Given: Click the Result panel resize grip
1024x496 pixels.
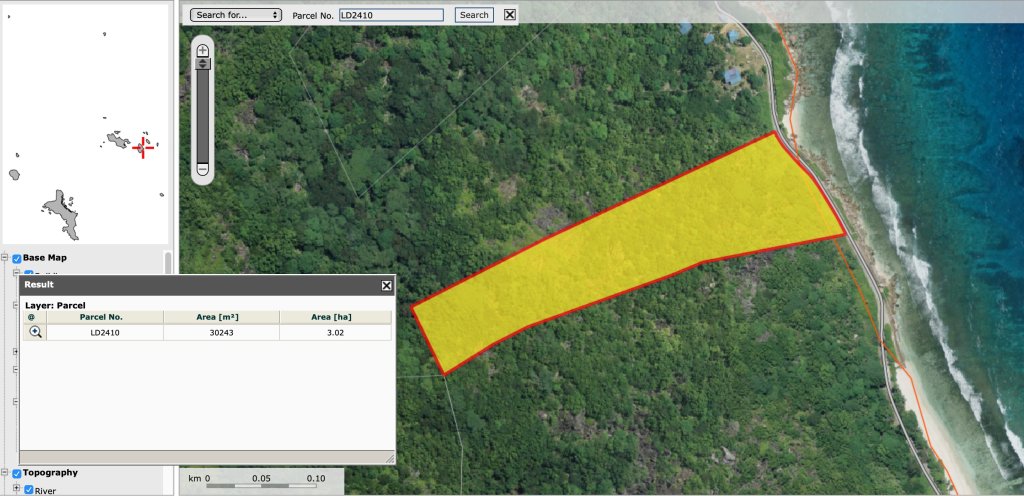Looking at the screenshot, I should pyautogui.click(x=390, y=459).
